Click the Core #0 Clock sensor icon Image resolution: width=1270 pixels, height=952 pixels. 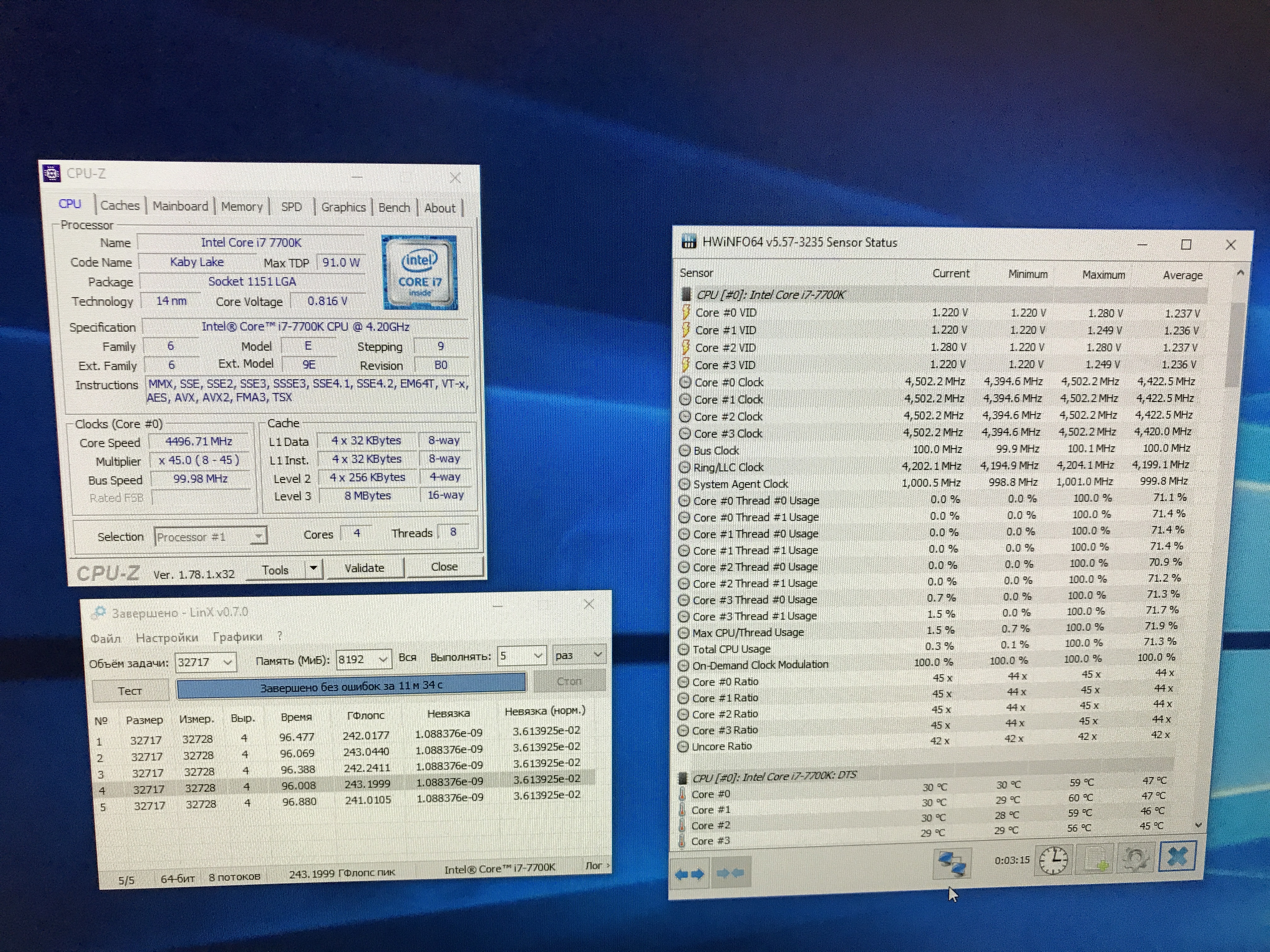(x=685, y=382)
